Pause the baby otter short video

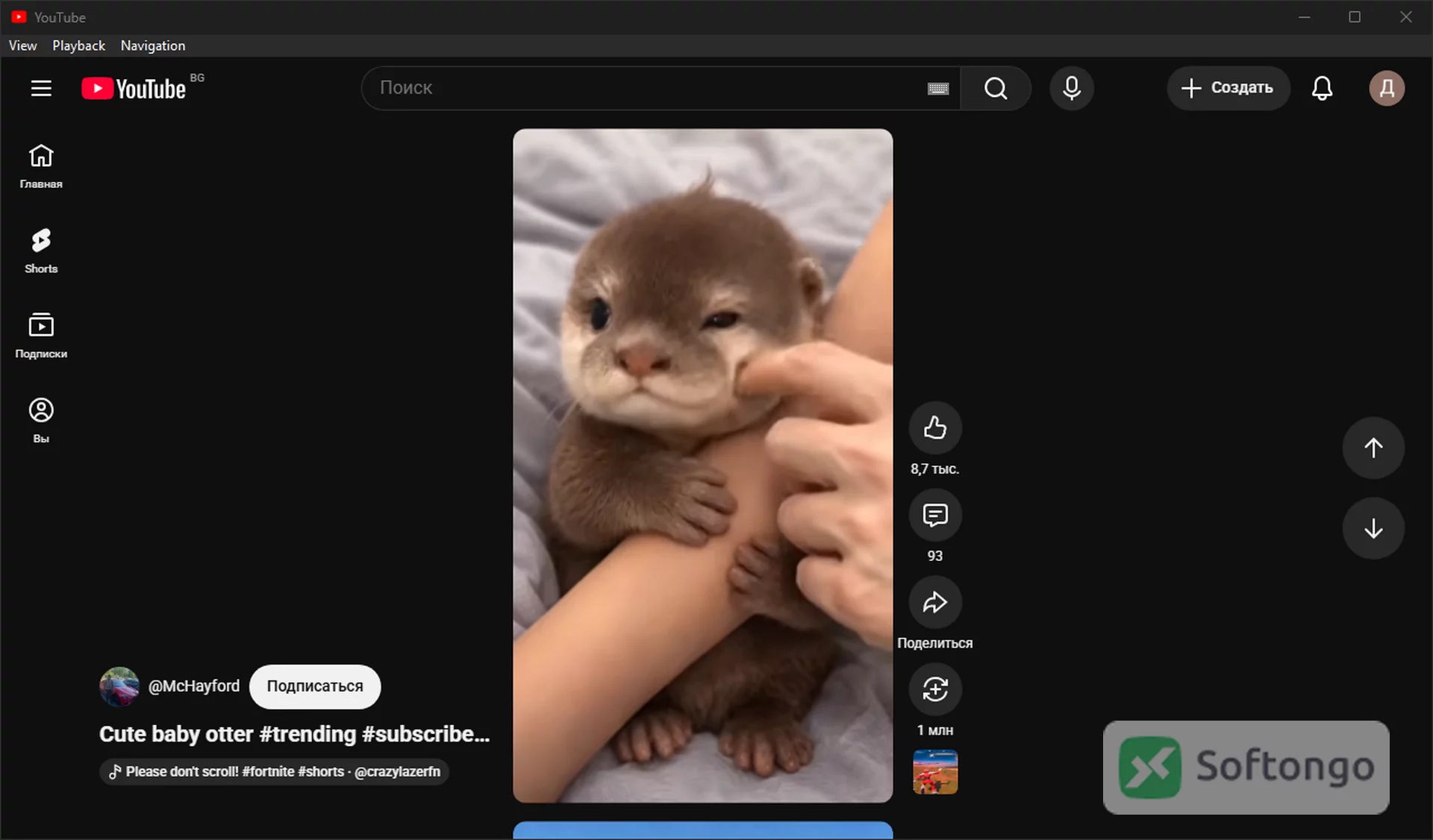point(702,466)
